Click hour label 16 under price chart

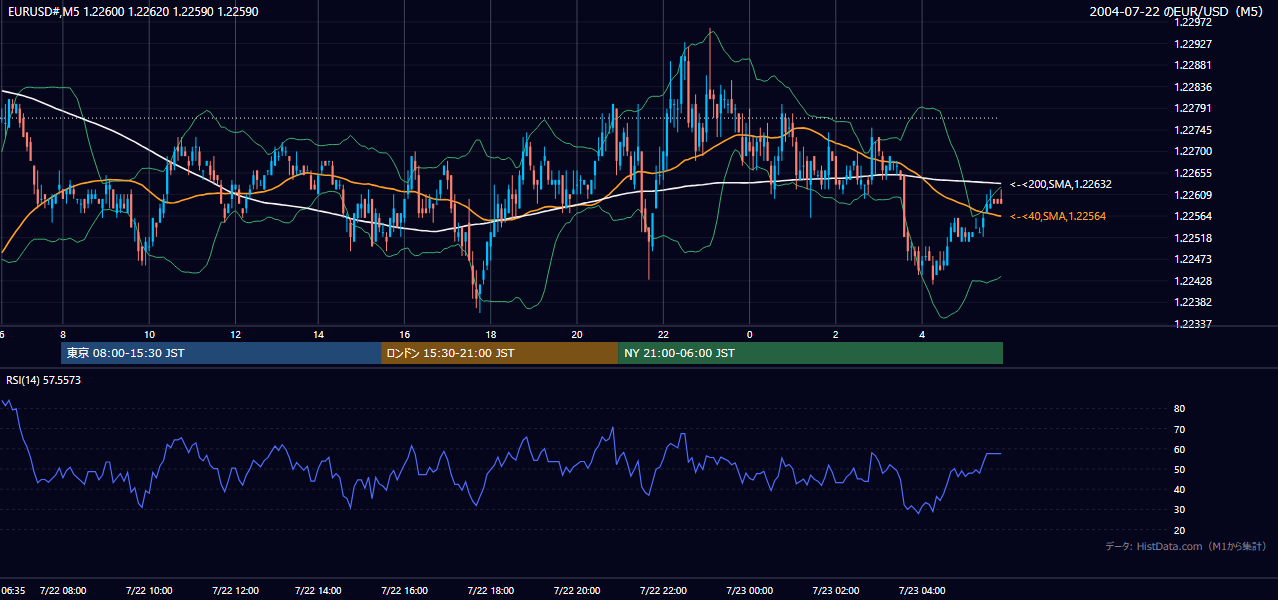click(405, 334)
